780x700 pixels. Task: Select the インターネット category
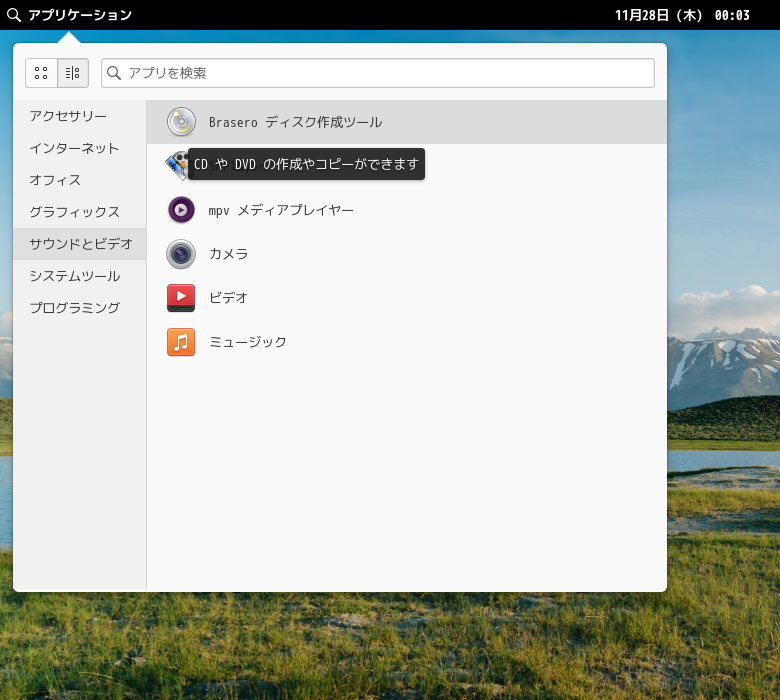point(80,148)
